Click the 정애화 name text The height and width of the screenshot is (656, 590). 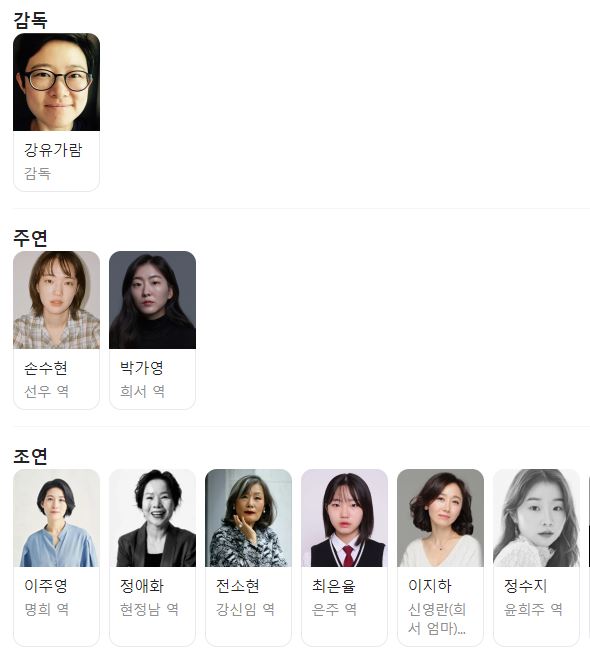pos(141,586)
